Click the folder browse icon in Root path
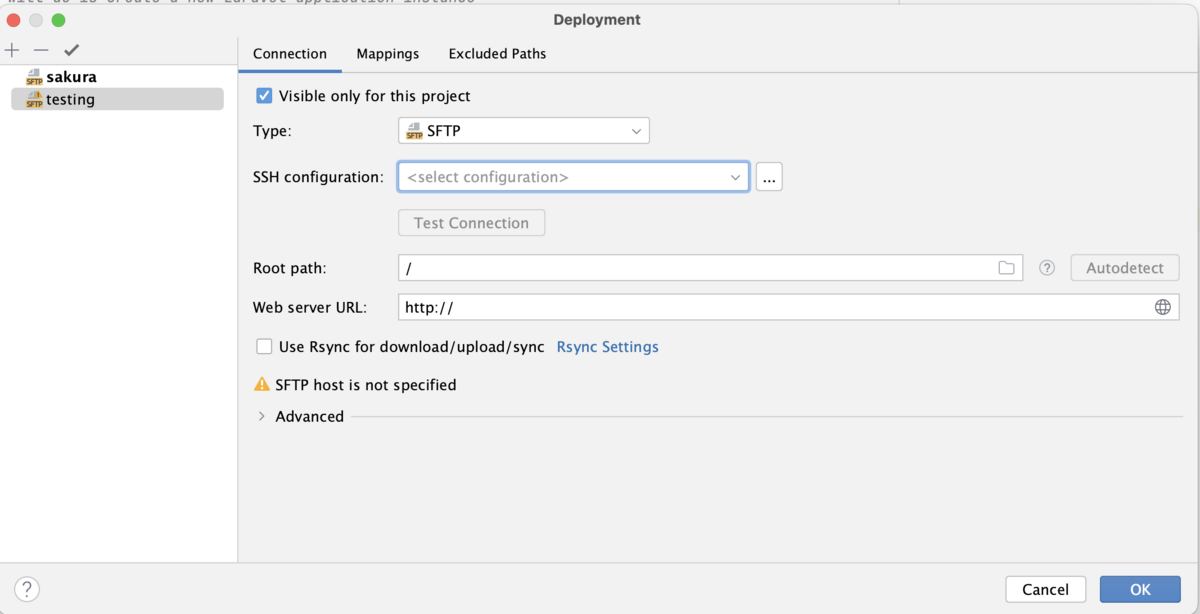 (1006, 268)
